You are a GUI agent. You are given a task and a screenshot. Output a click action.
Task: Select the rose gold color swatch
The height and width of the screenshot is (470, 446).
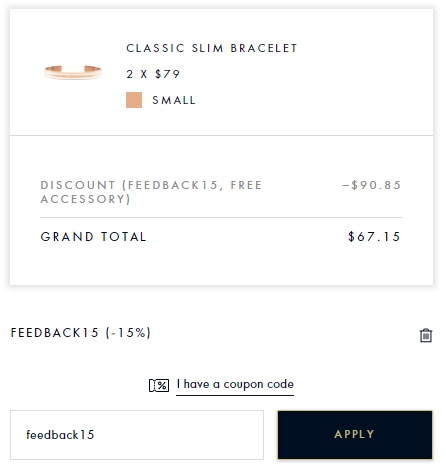click(134, 100)
